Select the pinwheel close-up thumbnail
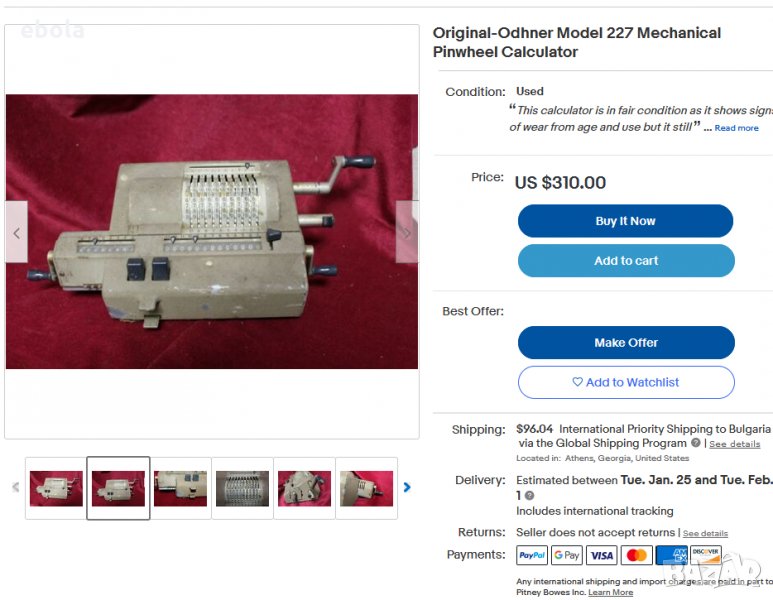This screenshot has height=600, width=773. click(x=243, y=488)
